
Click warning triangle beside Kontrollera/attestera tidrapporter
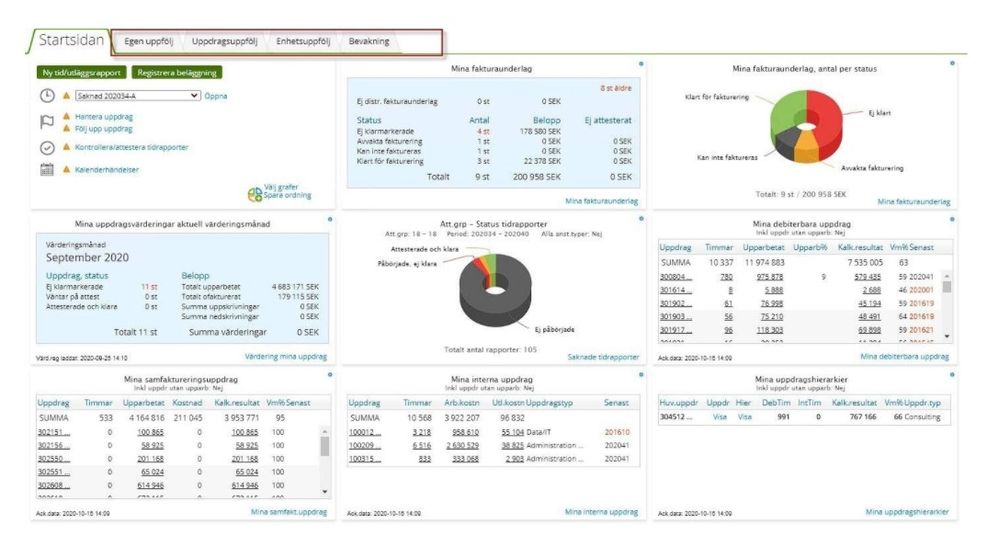(x=66, y=147)
